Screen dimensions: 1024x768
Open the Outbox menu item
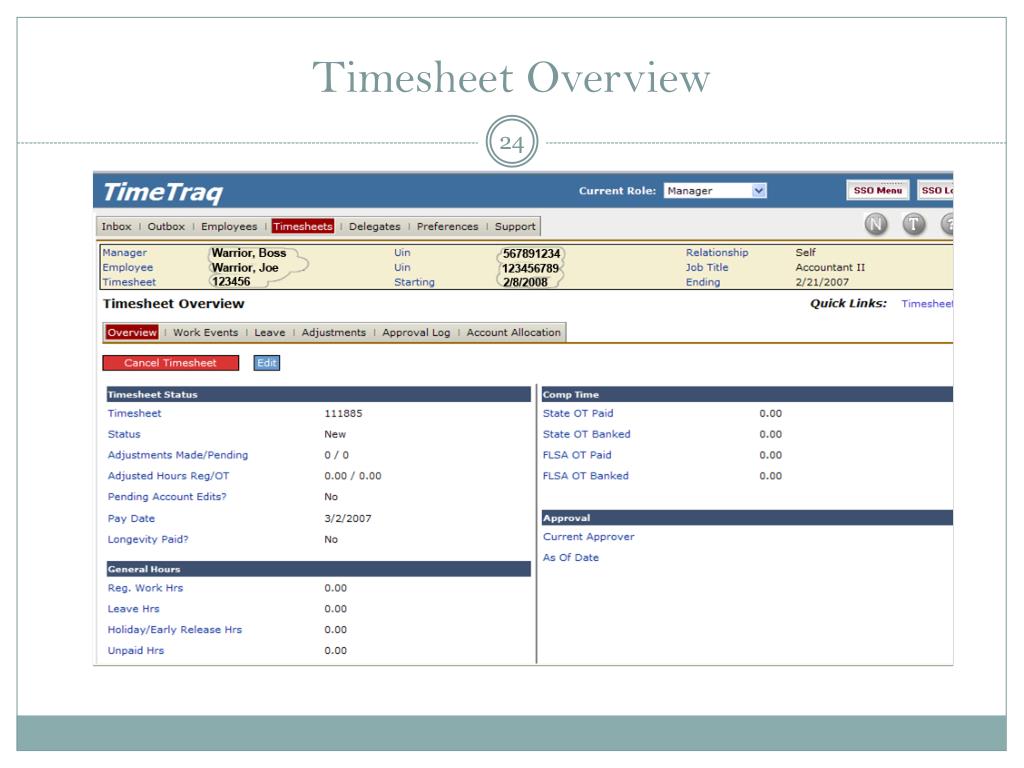[166, 227]
